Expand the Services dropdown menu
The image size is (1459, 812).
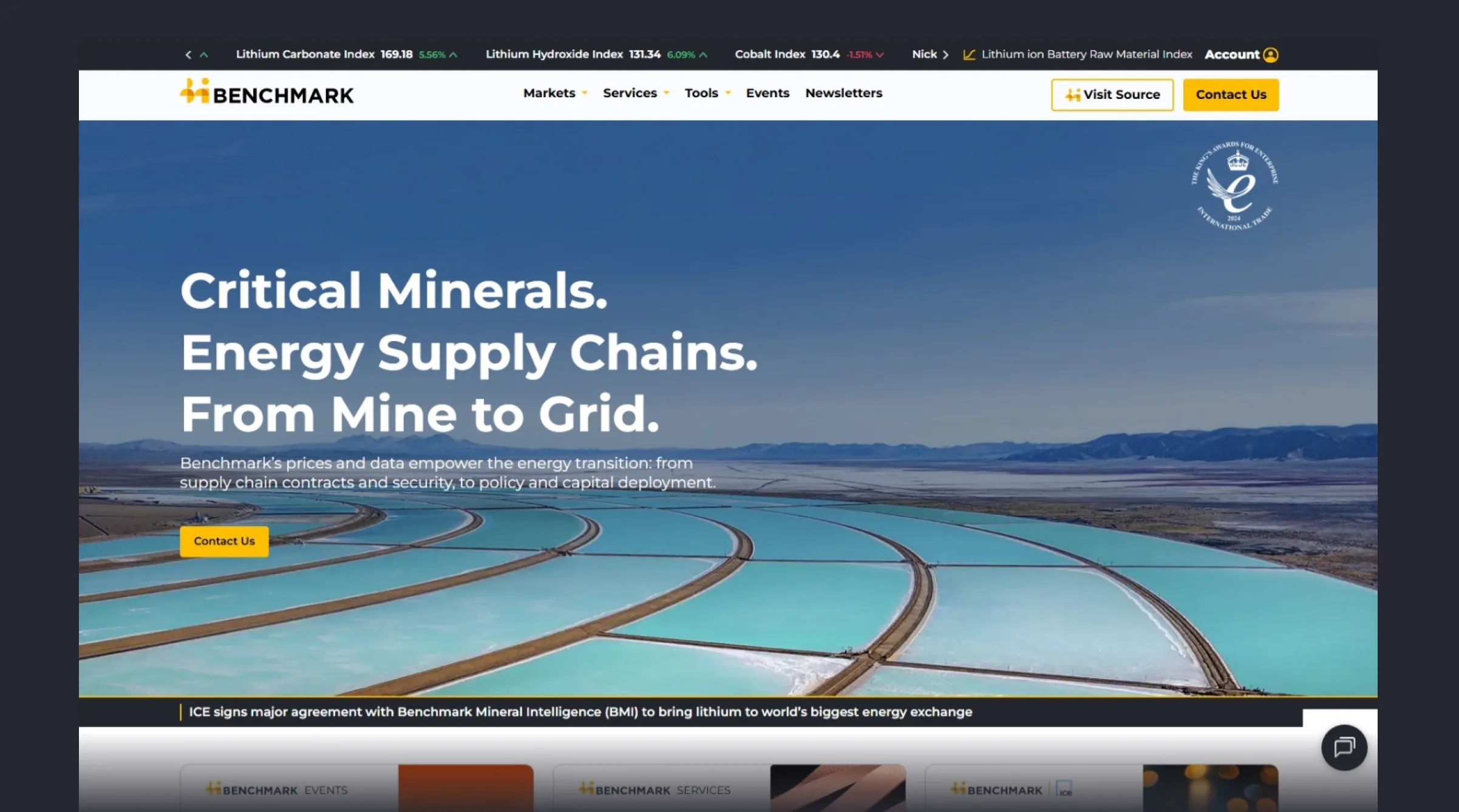[636, 93]
